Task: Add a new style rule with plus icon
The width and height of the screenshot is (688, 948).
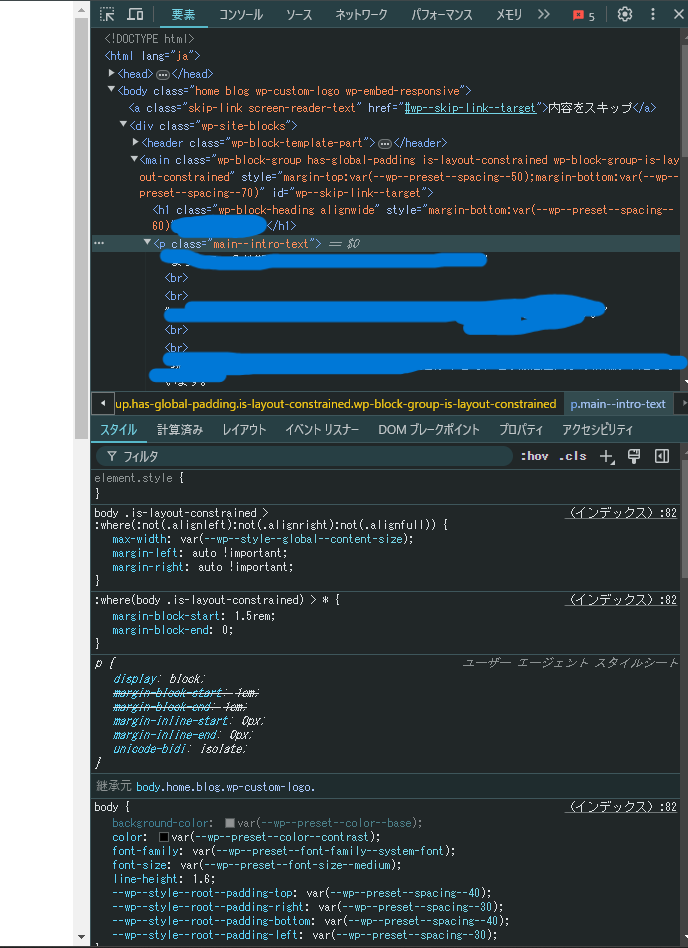Action: [606, 456]
